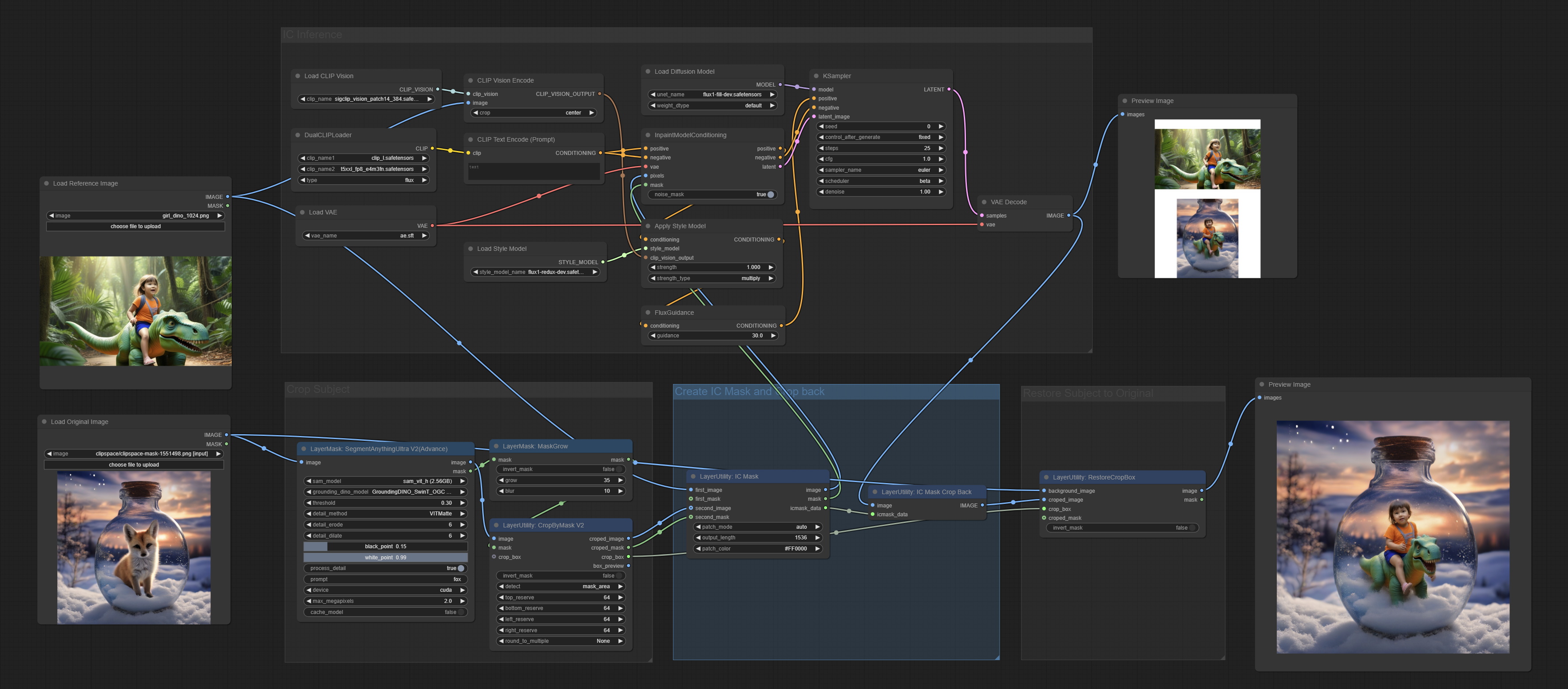Click right arrow on guidance value 30.0
This screenshot has height=689, width=1568.
pos(773,336)
